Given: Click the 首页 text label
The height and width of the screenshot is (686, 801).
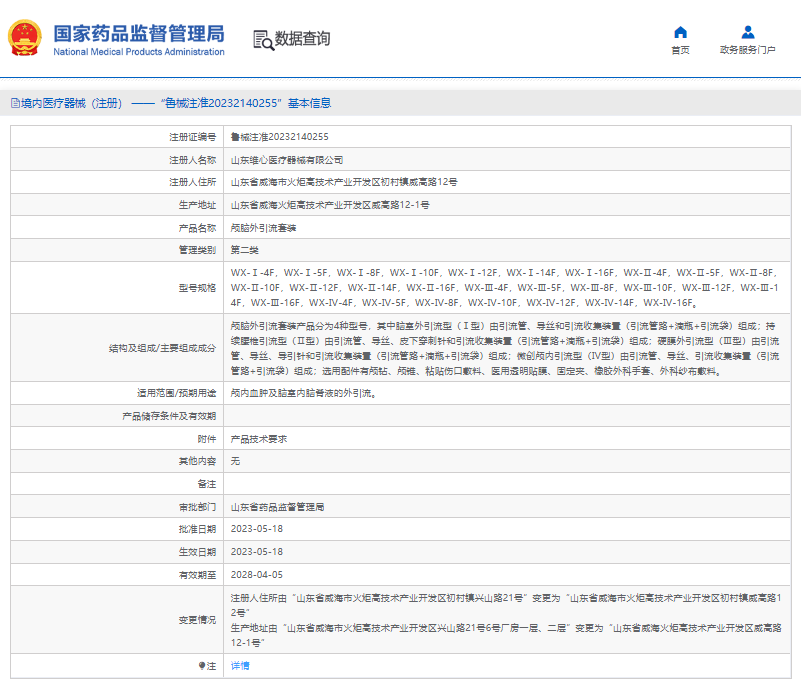Looking at the screenshot, I should [680, 50].
